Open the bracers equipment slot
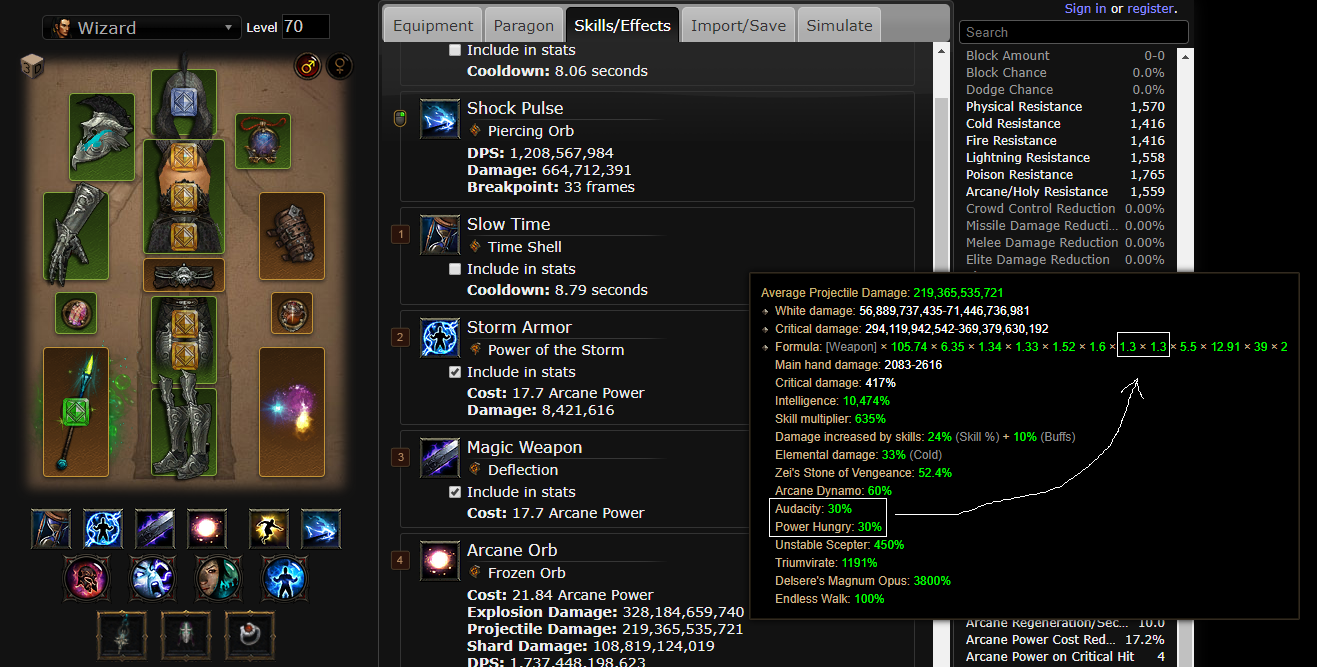The width and height of the screenshot is (1317, 667). pyautogui.click(x=292, y=236)
